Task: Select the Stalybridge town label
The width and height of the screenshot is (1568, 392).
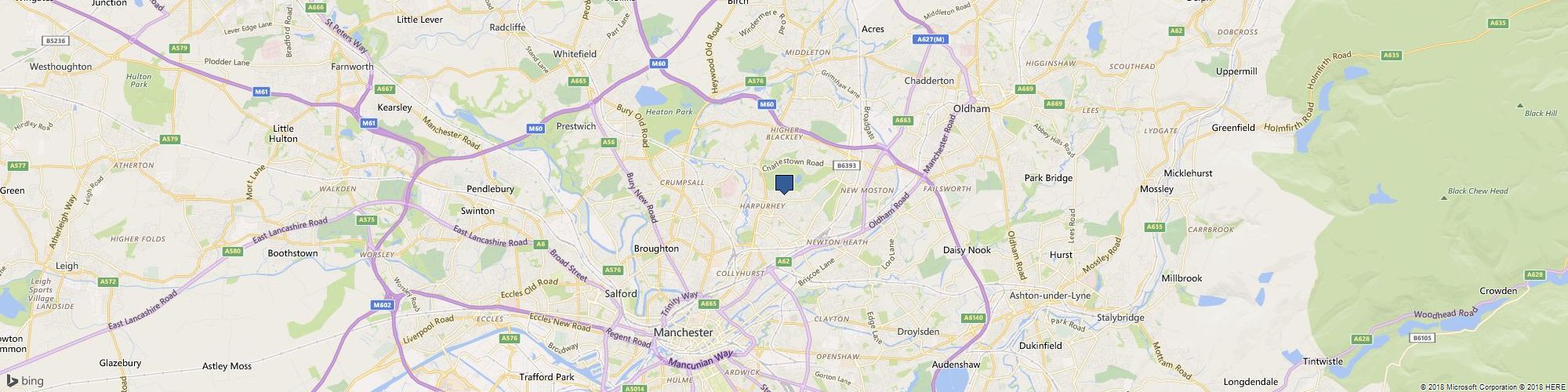Action: 1120,318
